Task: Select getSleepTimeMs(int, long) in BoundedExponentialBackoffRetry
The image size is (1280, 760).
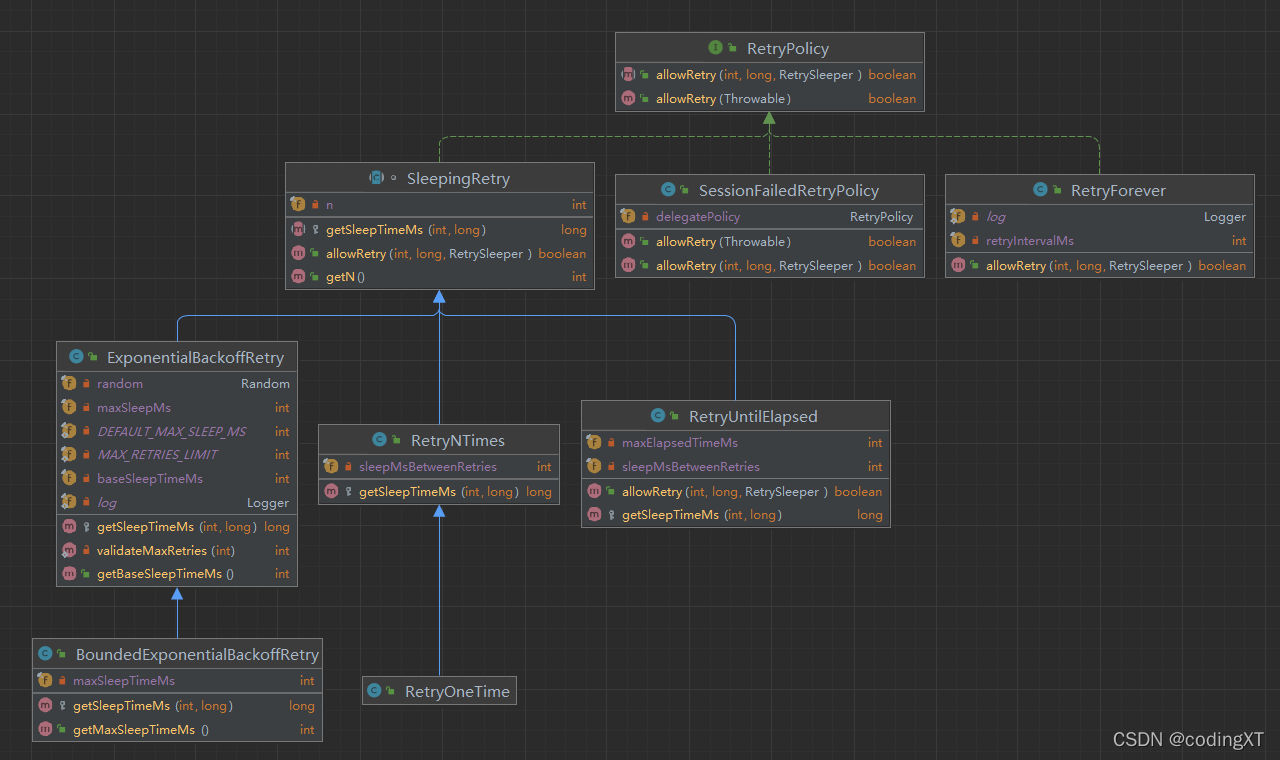Action: click(153, 705)
